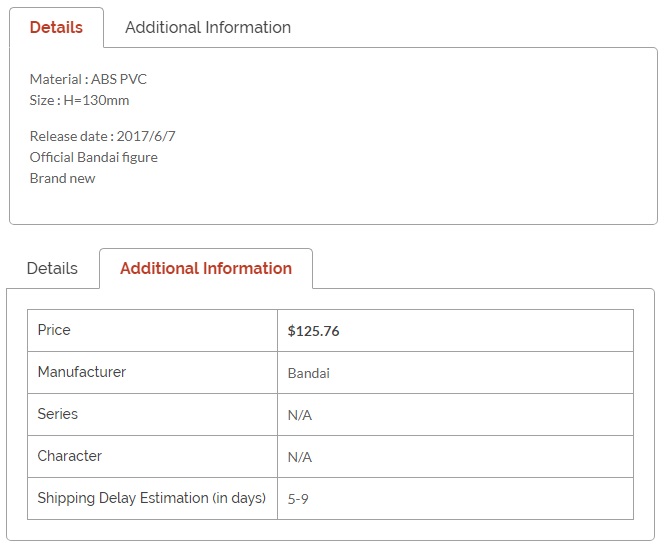Click the red Additional Information tab in lower panel
Screen dimensions: 668x556
[x=206, y=268]
